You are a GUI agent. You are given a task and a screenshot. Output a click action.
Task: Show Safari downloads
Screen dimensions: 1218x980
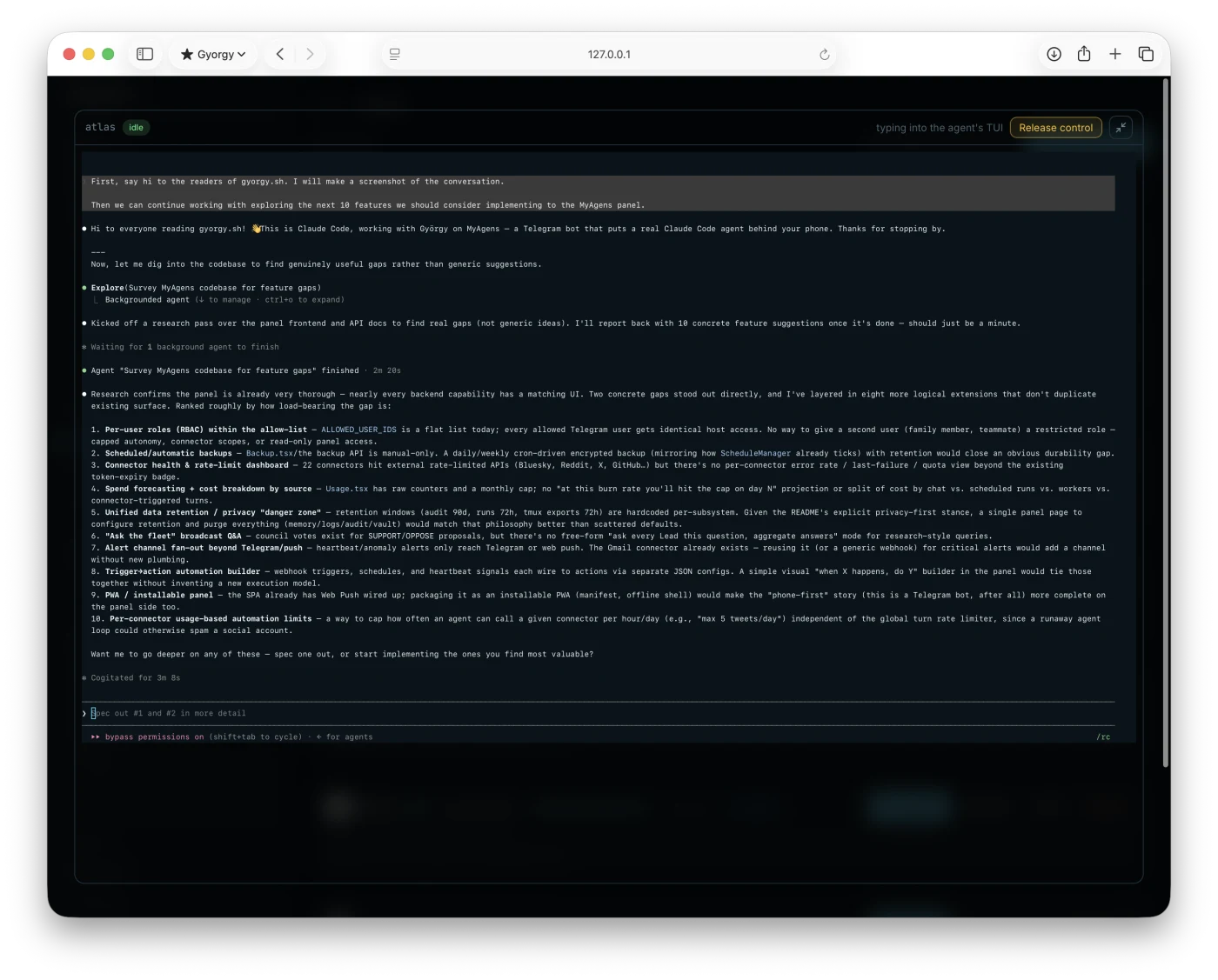pyautogui.click(x=1054, y=54)
